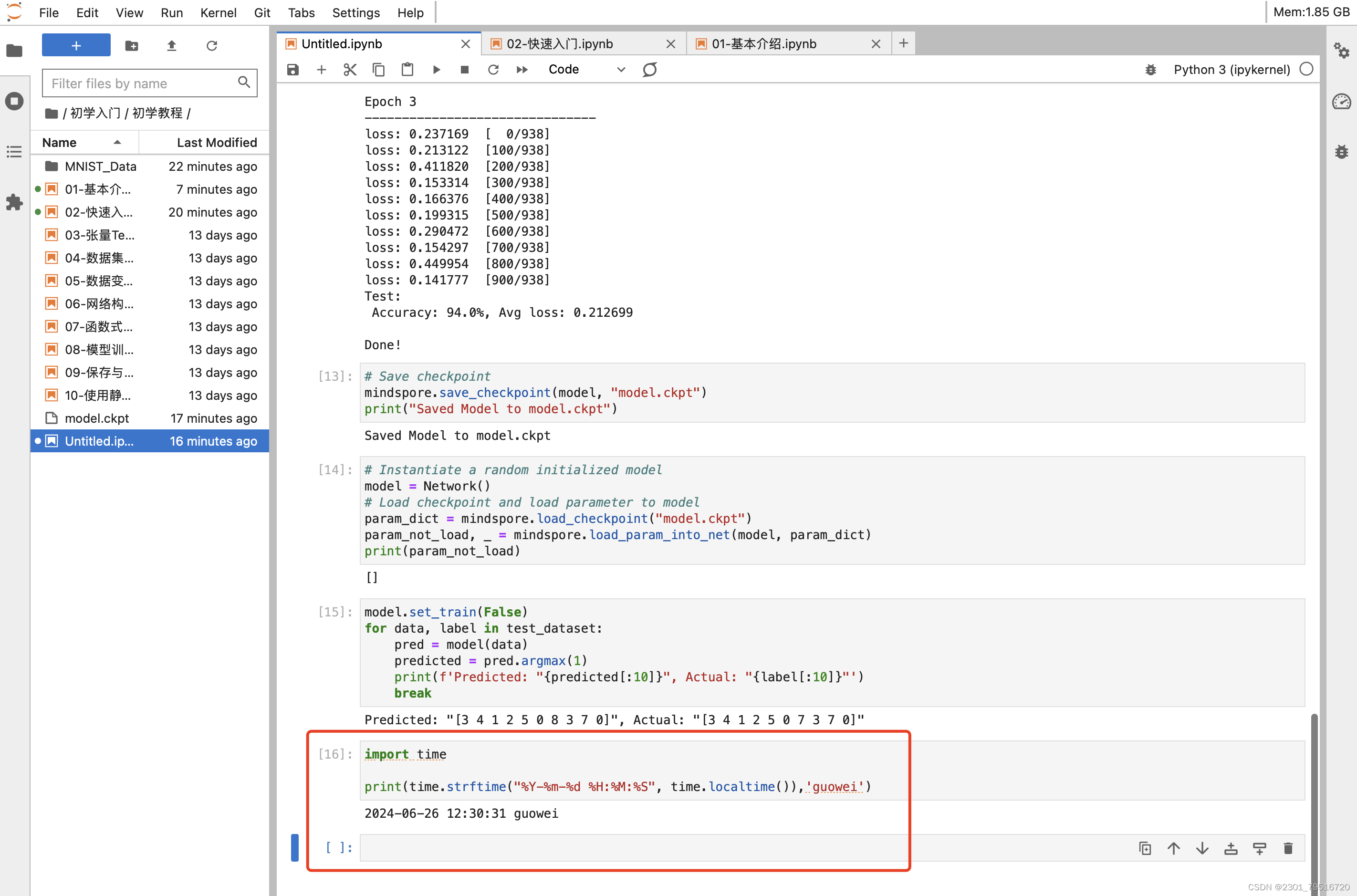Select the model.ckpt file

point(150,418)
